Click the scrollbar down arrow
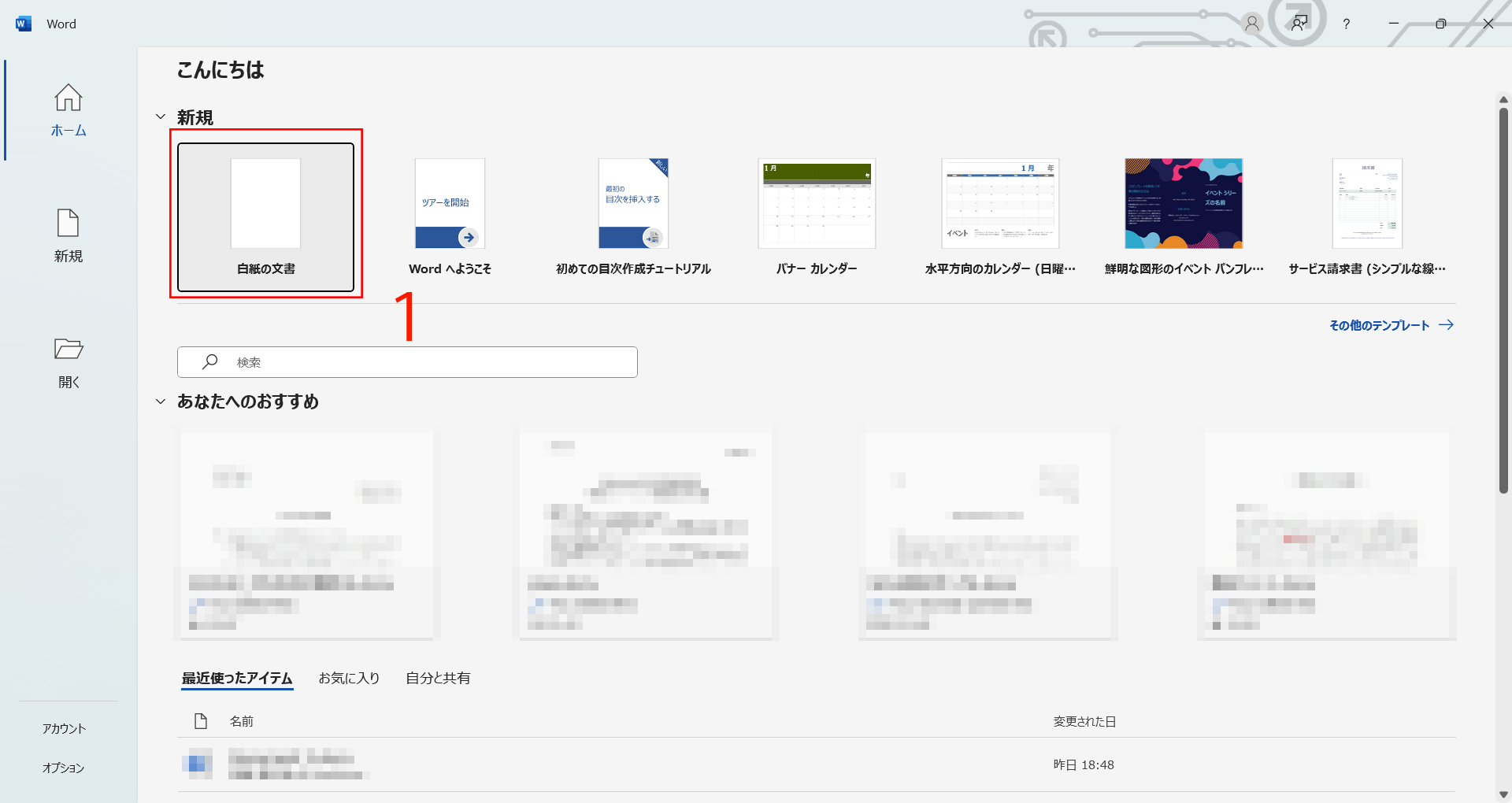This screenshot has height=803, width=1512. [1503, 794]
